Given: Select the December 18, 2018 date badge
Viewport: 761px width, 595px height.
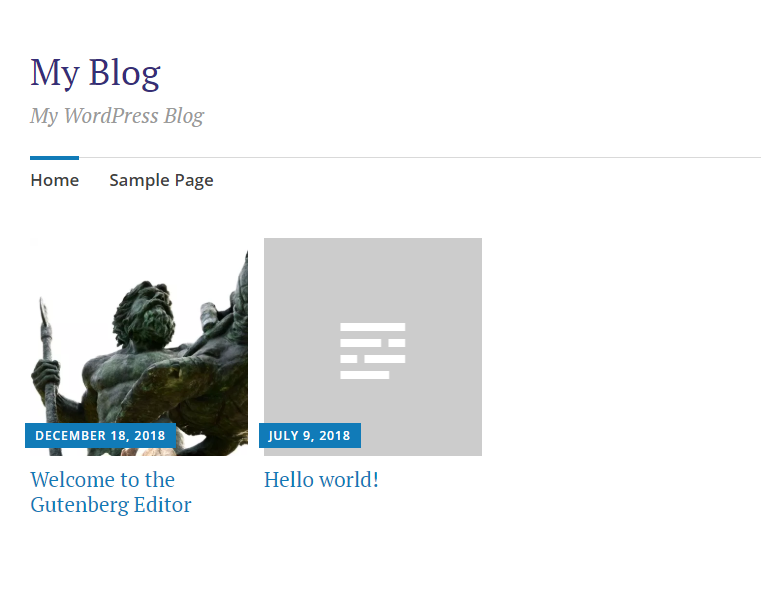Looking at the screenshot, I should (x=100, y=435).
